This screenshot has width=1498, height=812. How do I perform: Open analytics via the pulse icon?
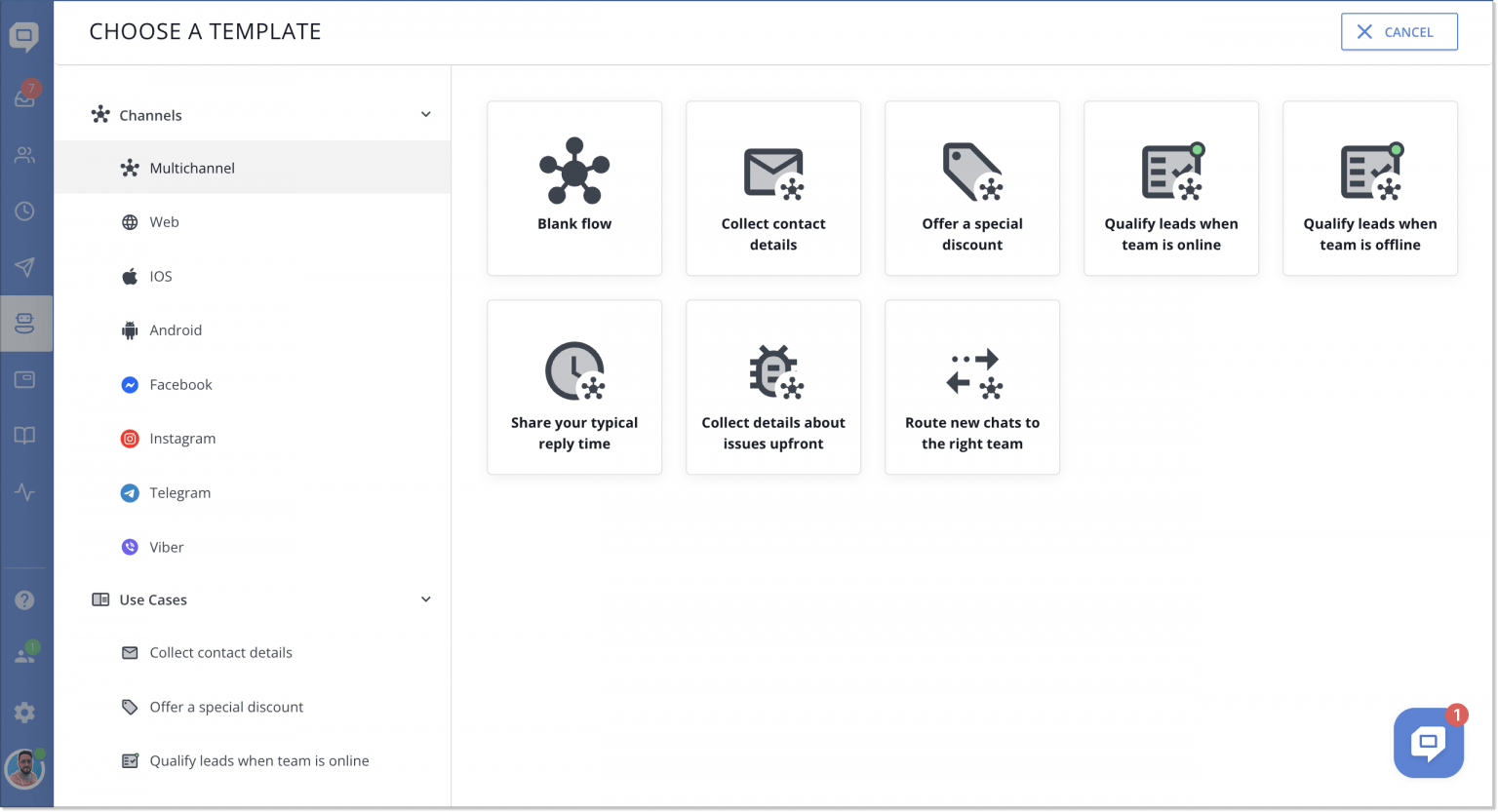coord(24,492)
